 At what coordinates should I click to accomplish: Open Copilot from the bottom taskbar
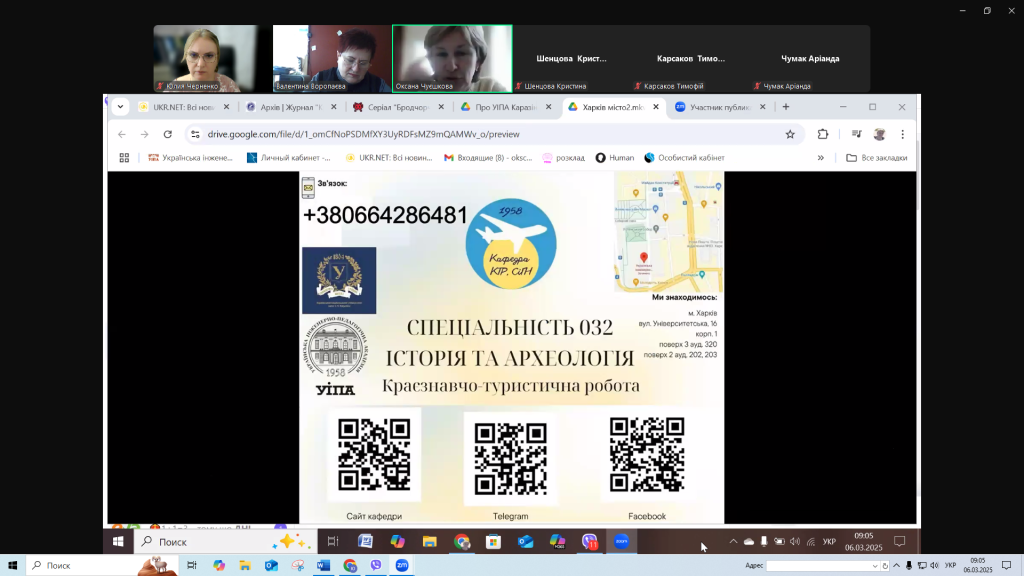coord(219,566)
